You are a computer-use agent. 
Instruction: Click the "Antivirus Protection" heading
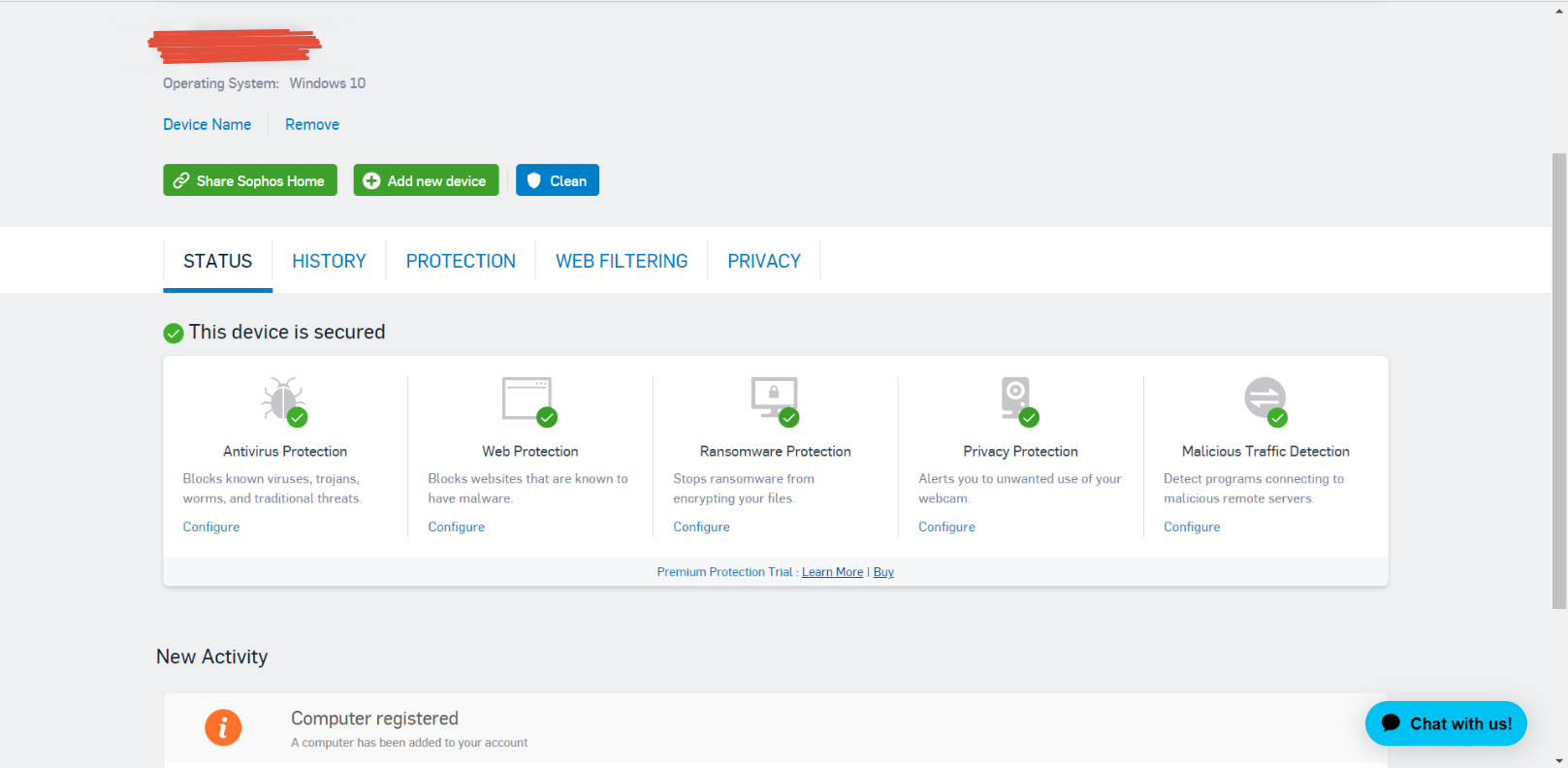pos(285,451)
